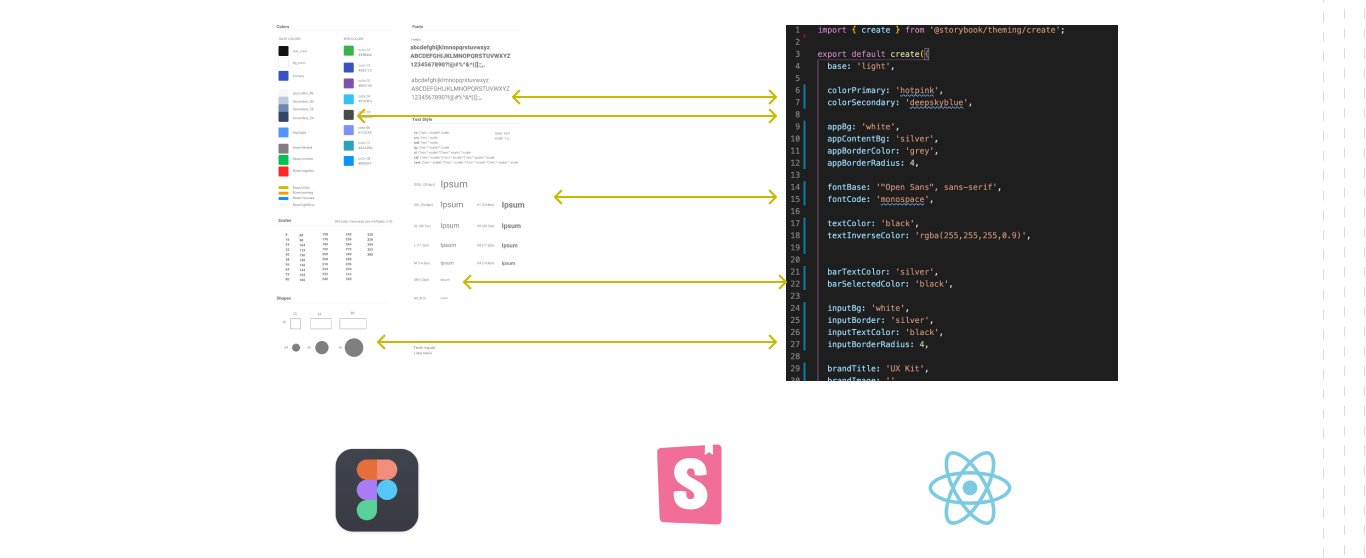The width and height of the screenshot is (1366, 558).
Task: Click the textInverseColor rgba line
Action: click(x=928, y=235)
